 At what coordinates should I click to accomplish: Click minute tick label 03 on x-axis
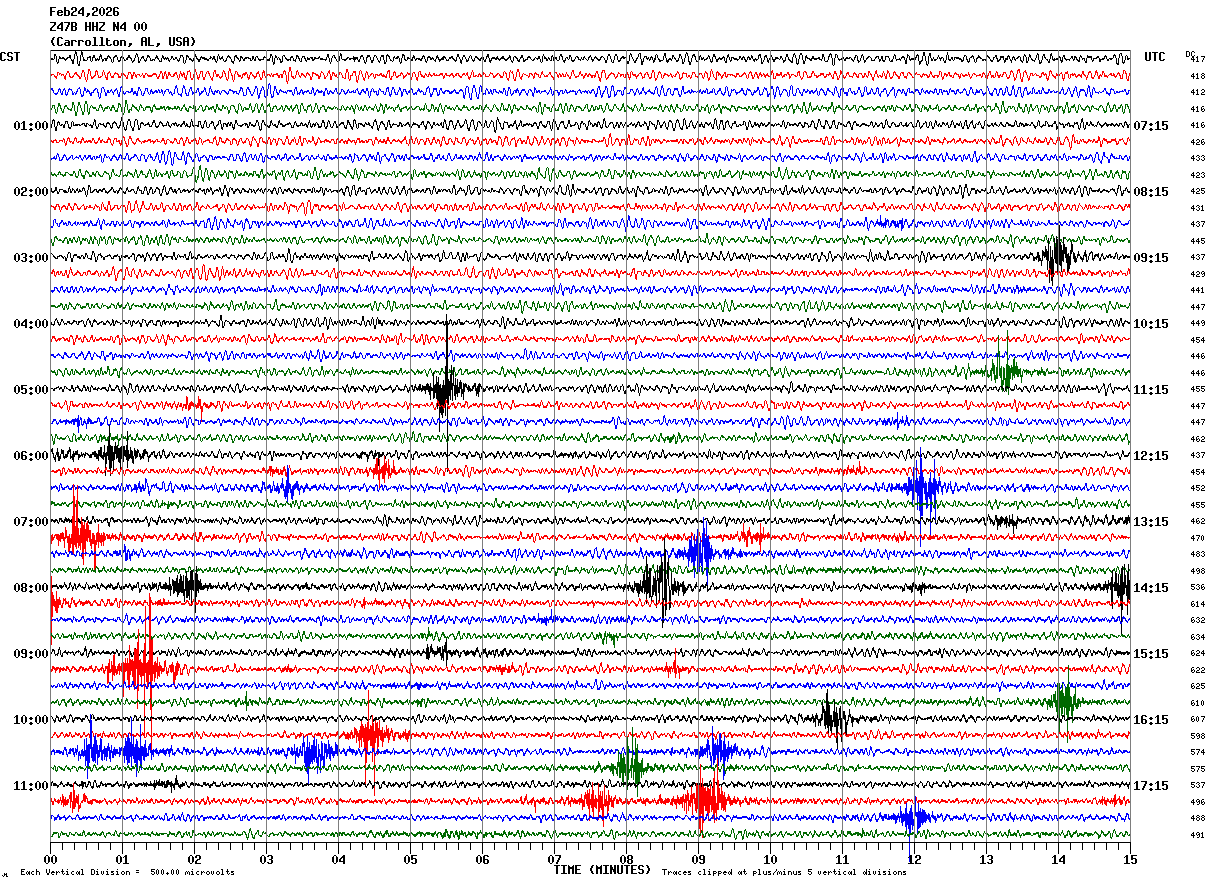[266, 859]
